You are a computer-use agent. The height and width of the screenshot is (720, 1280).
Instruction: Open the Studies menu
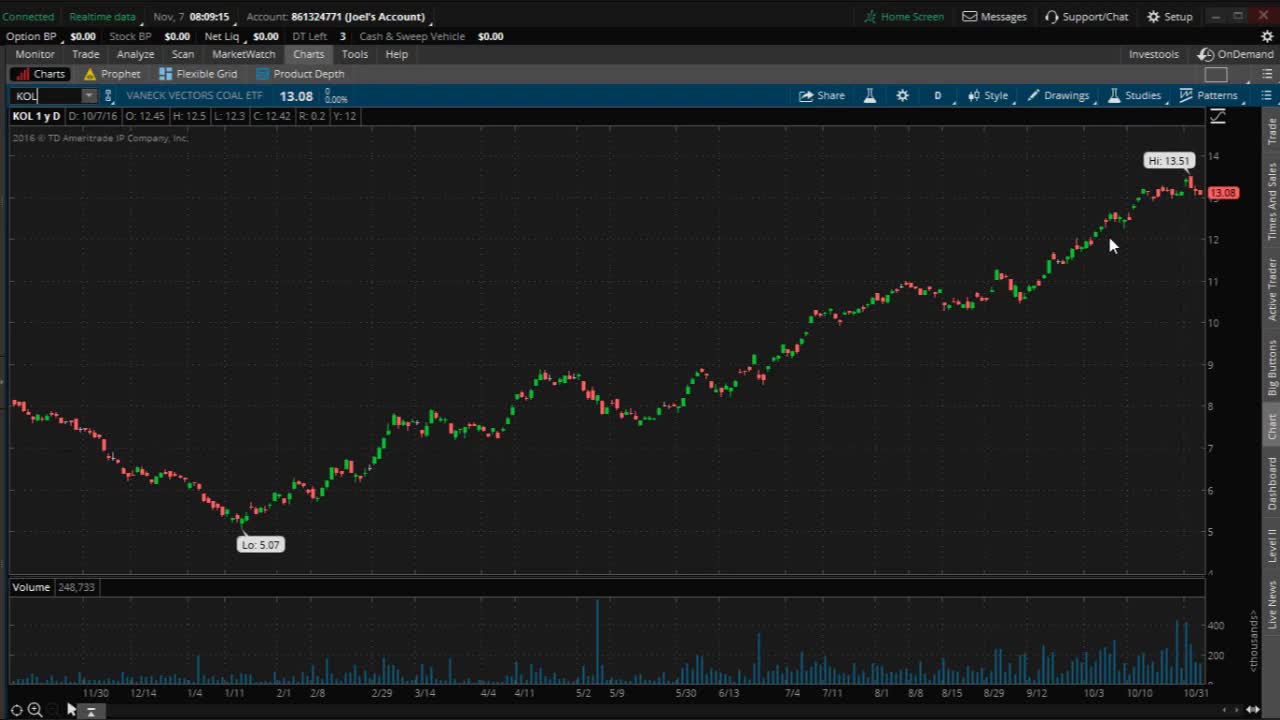(x=1135, y=96)
